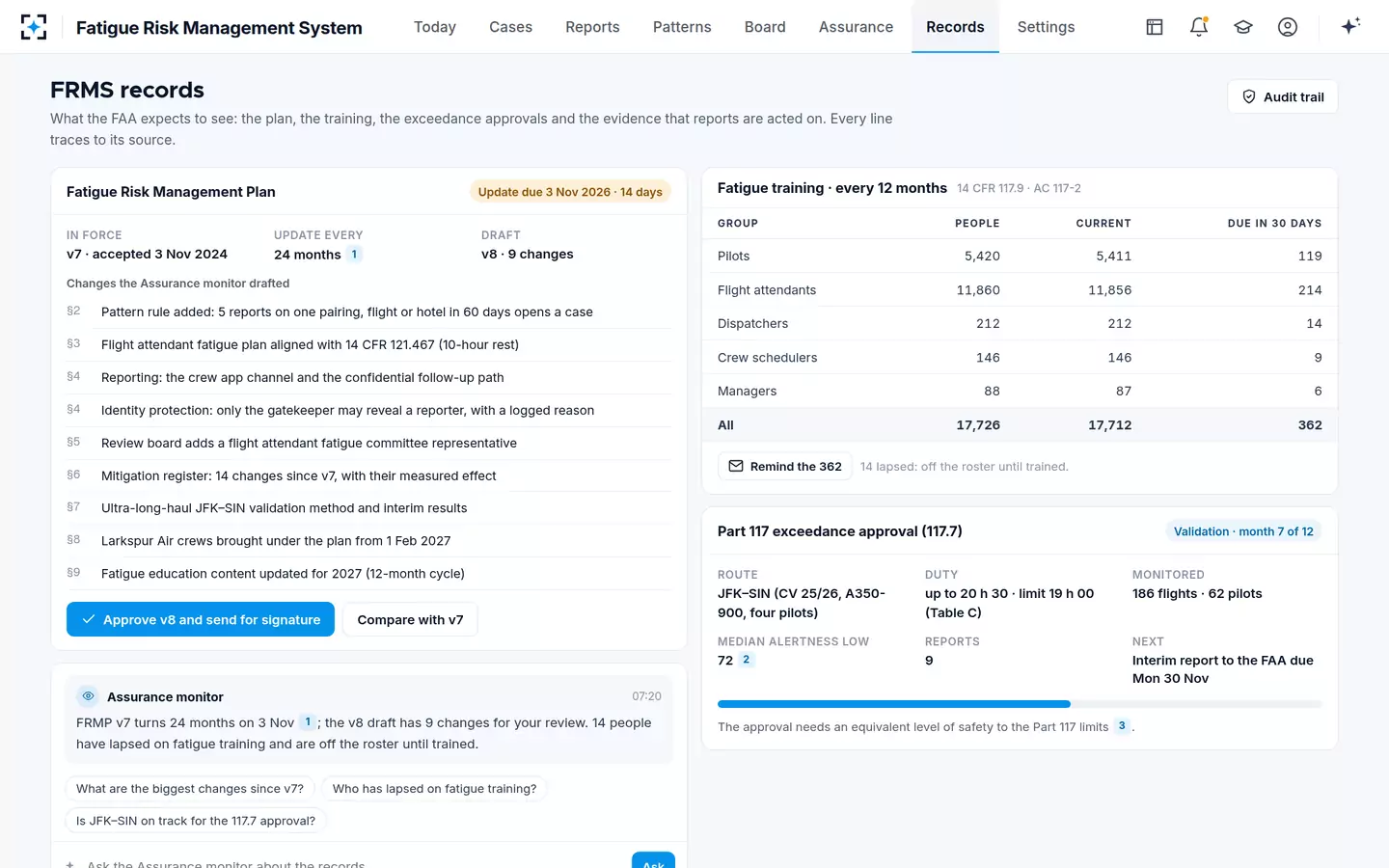The image size is (1389, 868).
Task: Open the notifications bell
Action: (1199, 27)
